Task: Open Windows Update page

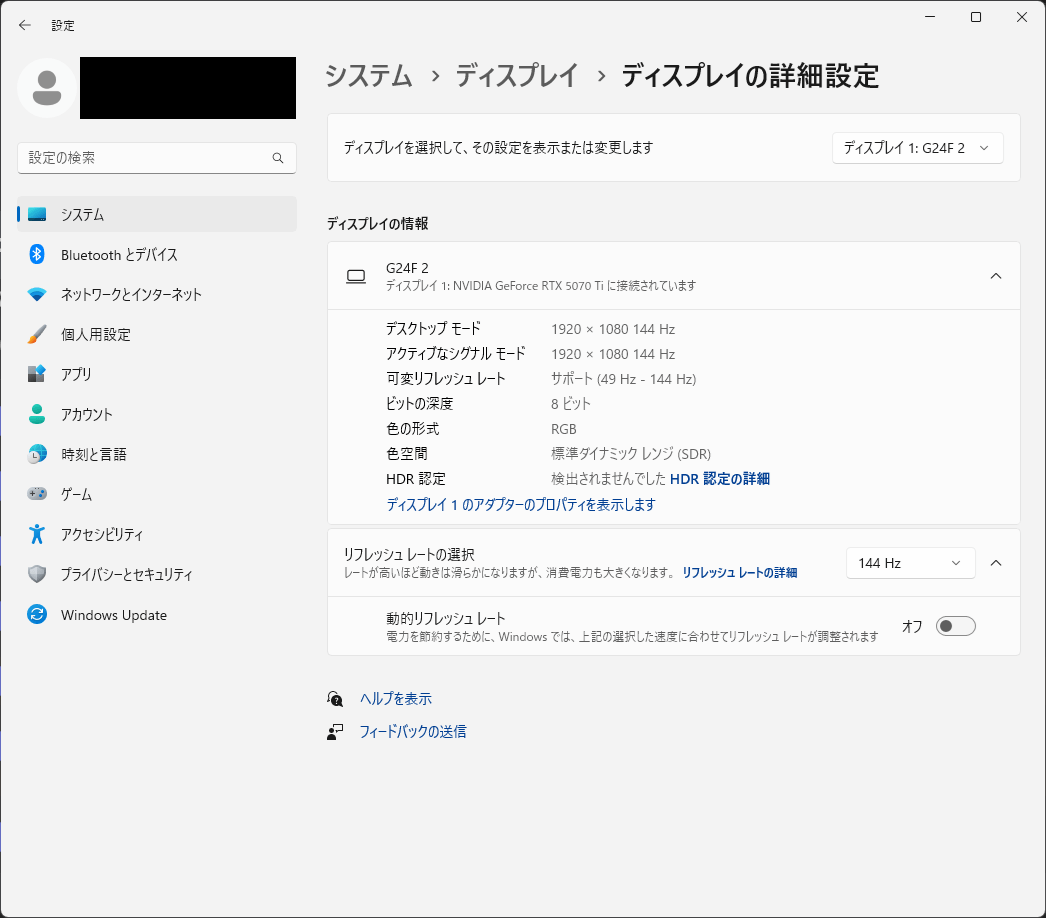Action: click(157, 614)
